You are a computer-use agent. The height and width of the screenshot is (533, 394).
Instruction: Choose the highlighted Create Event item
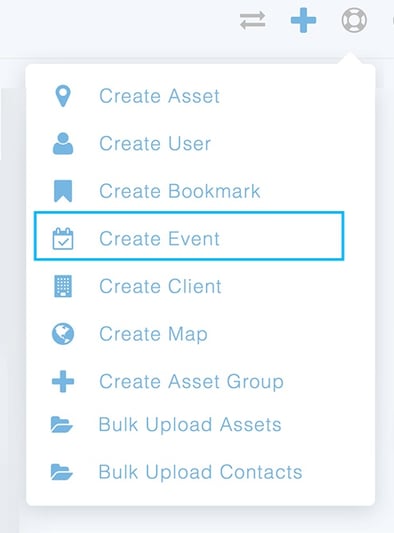[189, 236]
